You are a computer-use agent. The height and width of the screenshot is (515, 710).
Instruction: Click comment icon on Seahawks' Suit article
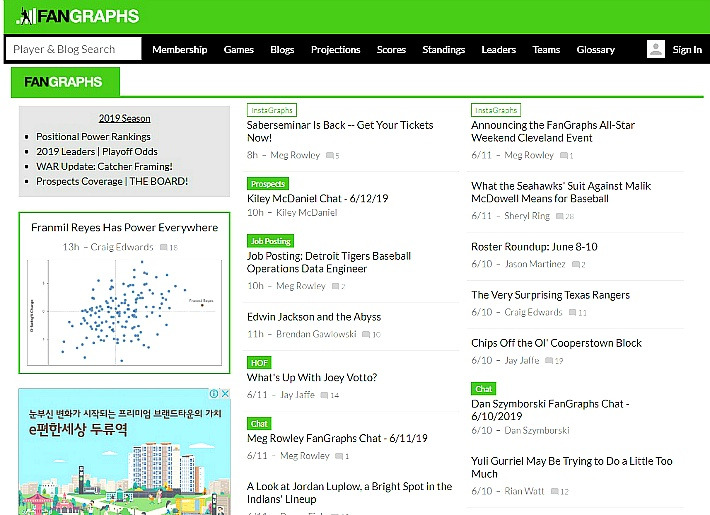[560, 217]
